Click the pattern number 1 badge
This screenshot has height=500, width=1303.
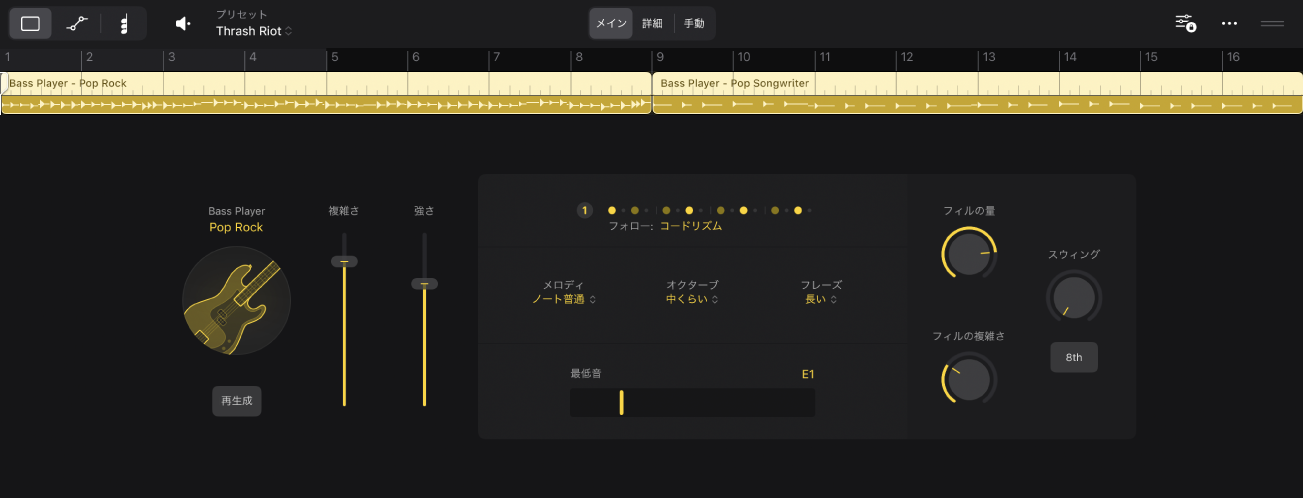coord(585,210)
